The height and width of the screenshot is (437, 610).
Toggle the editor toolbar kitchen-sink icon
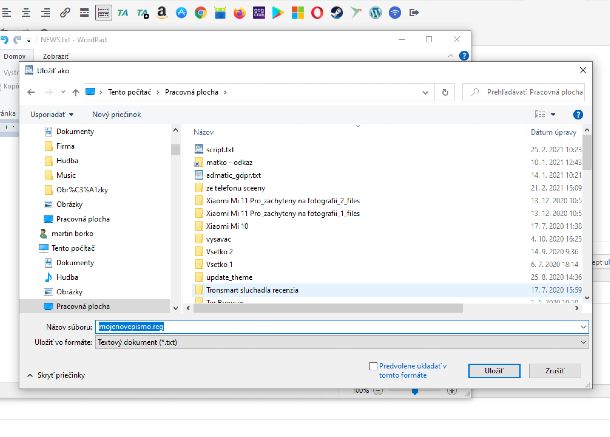click(x=103, y=13)
